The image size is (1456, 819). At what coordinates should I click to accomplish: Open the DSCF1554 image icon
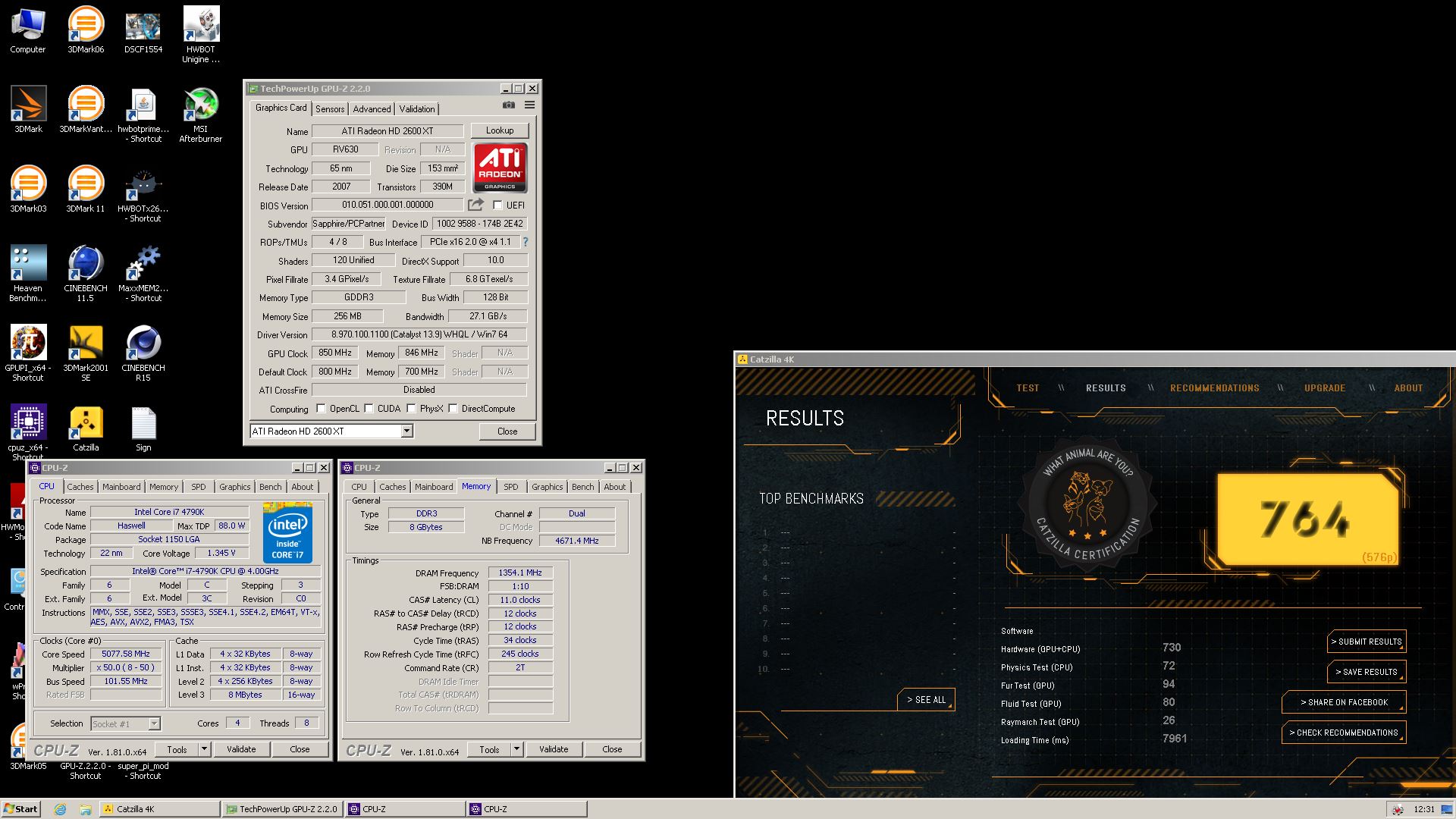[143, 30]
